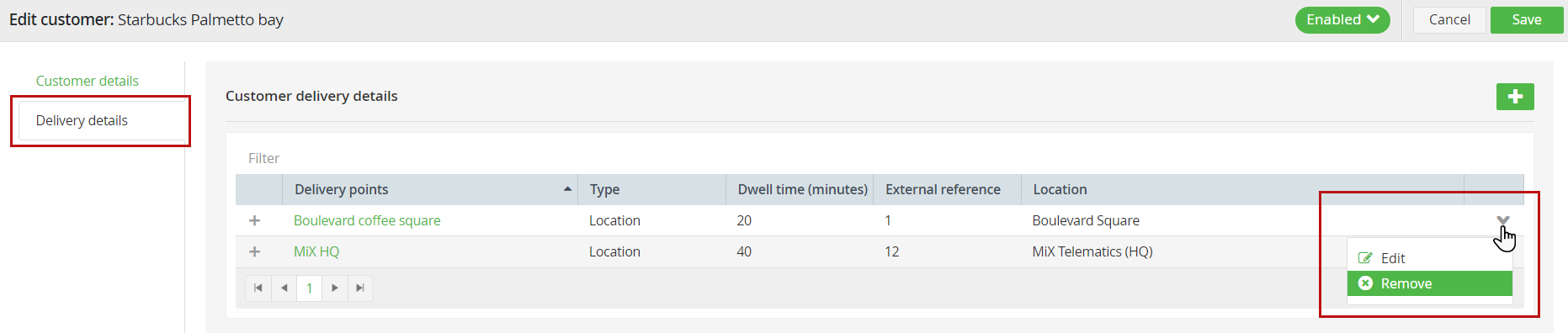Screen dimensions: 1568x333
Task: Open the Boulevard coffee square link
Action: pos(367,220)
